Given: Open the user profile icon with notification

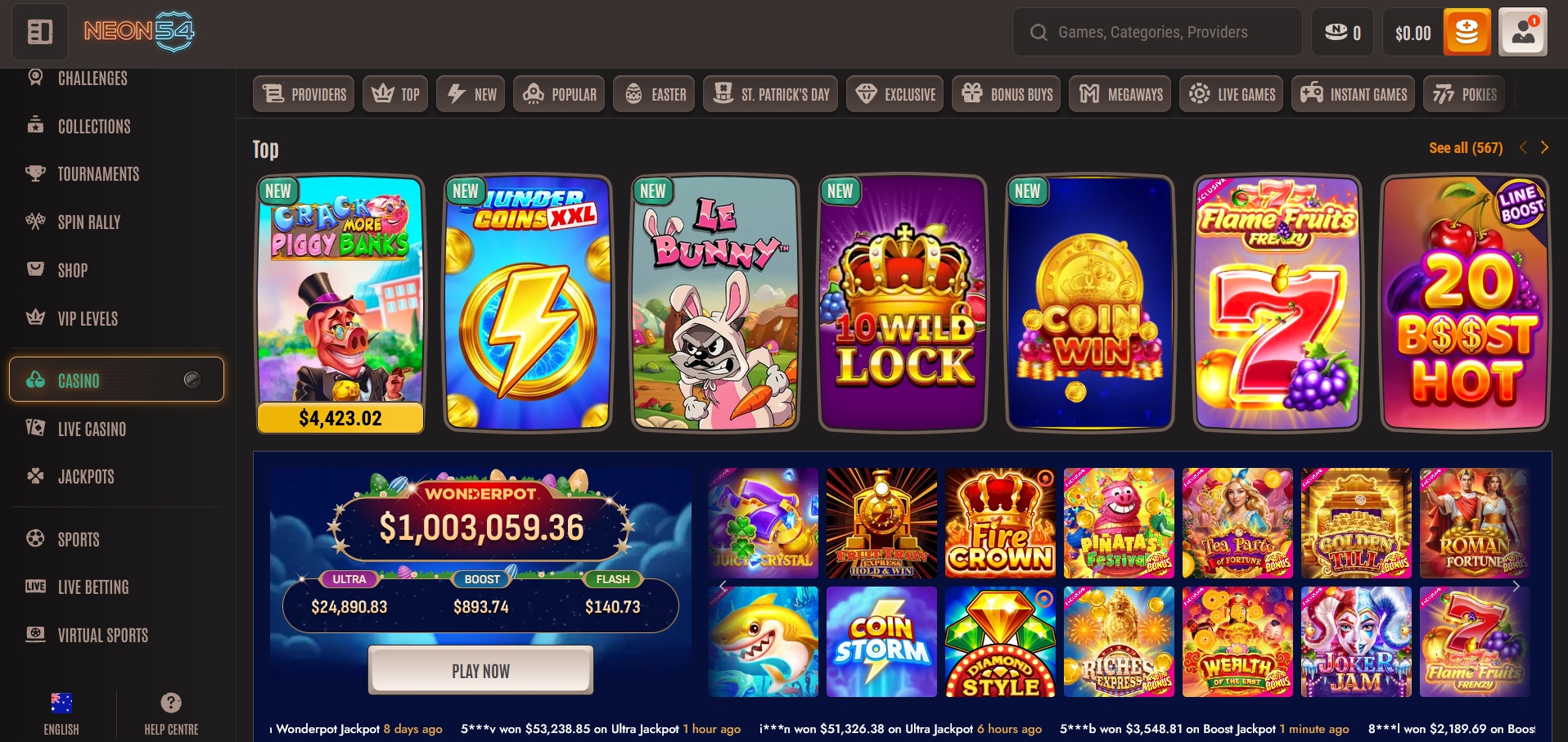Looking at the screenshot, I should pos(1522,32).
